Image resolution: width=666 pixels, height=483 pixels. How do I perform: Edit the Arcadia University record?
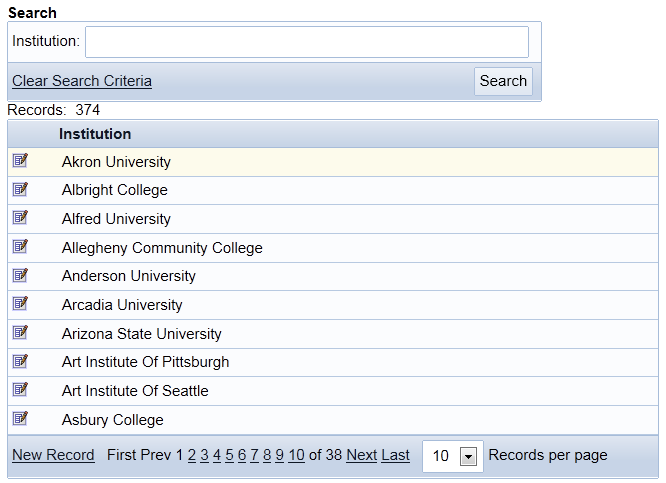tap(20, 304)
